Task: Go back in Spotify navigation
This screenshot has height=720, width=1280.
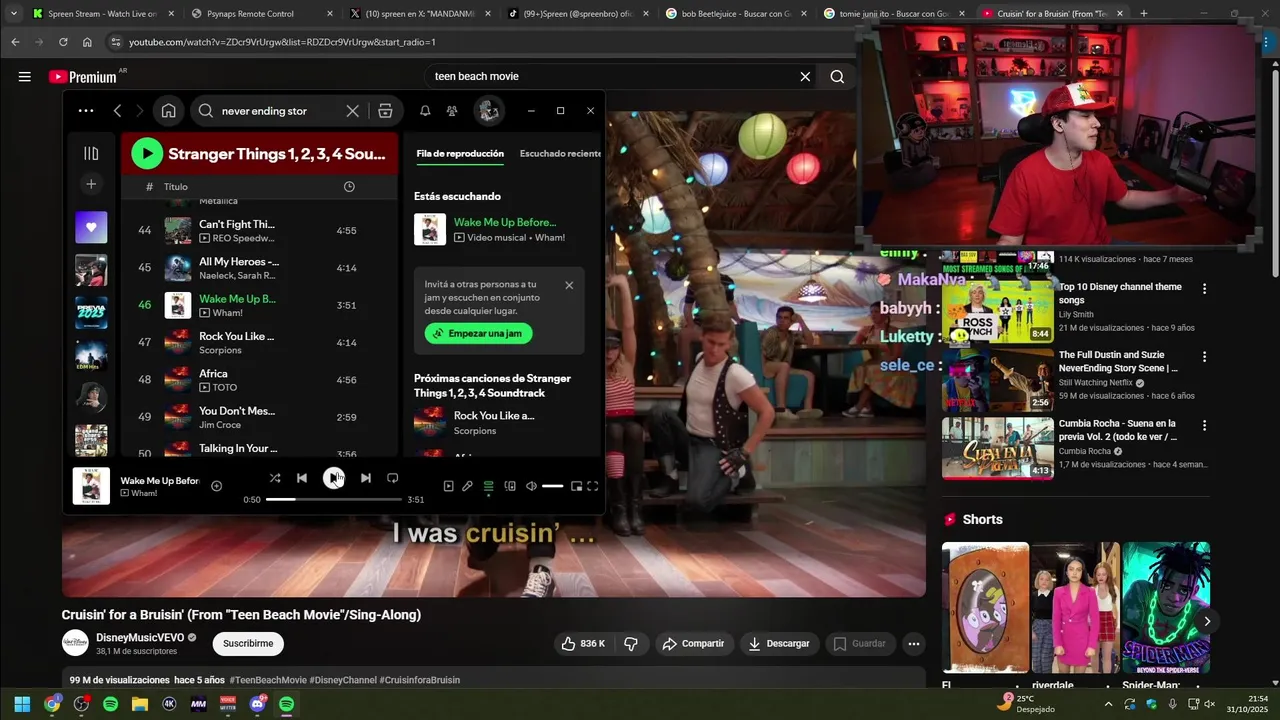Action: (x=117, y=111)
